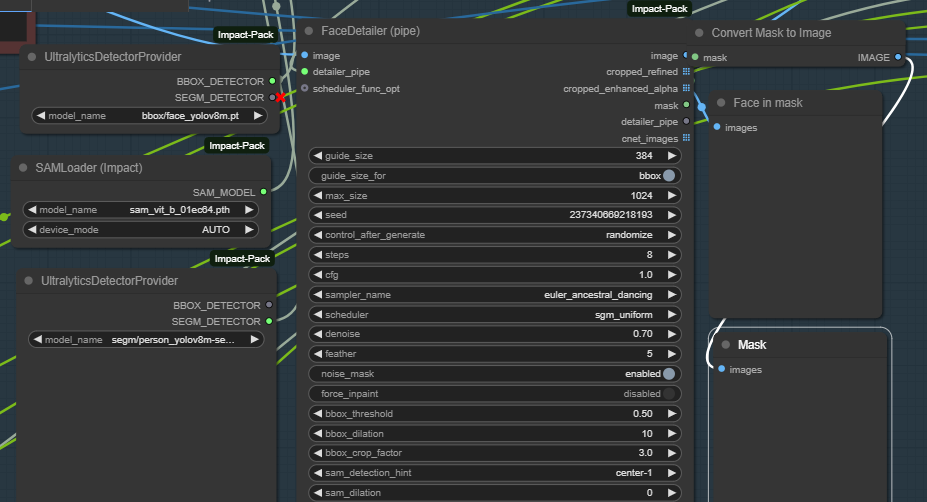927x502 pixels.
Task: Increase cfg value with right arrow
Action: tap(672, 275)
